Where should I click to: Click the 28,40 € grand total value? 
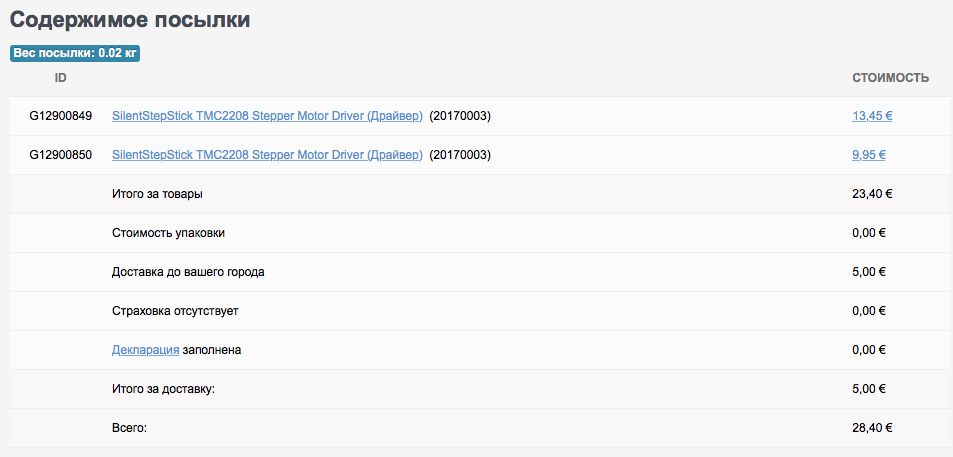tap(872, 428)
